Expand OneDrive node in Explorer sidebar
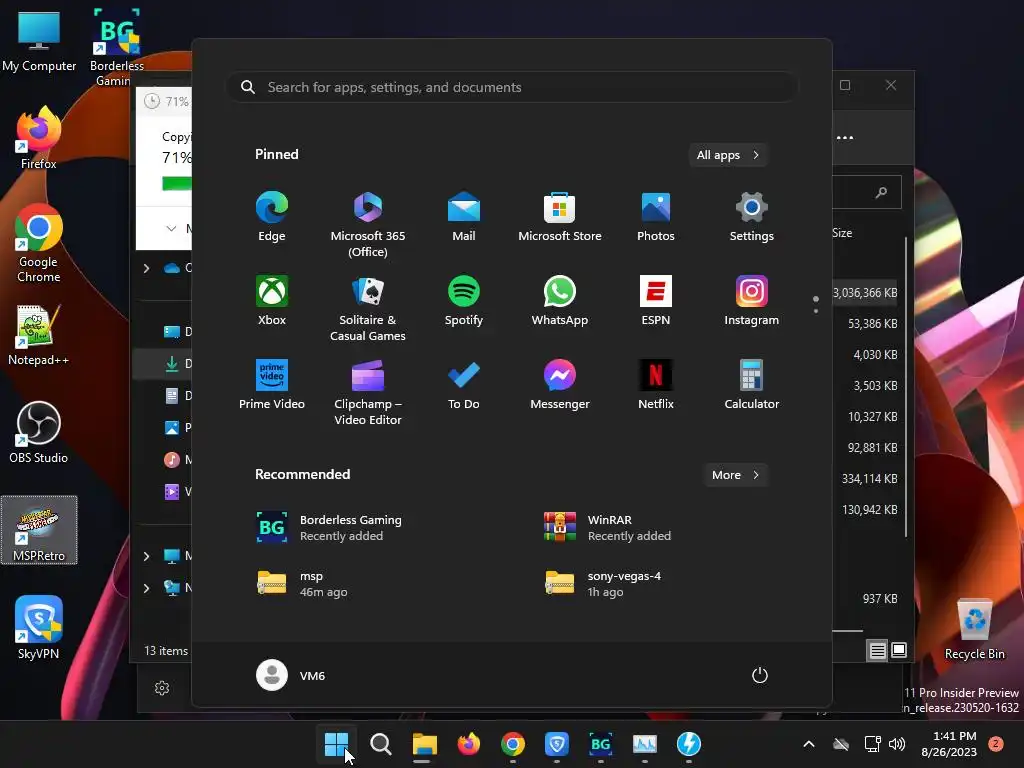 pos(146,268)
